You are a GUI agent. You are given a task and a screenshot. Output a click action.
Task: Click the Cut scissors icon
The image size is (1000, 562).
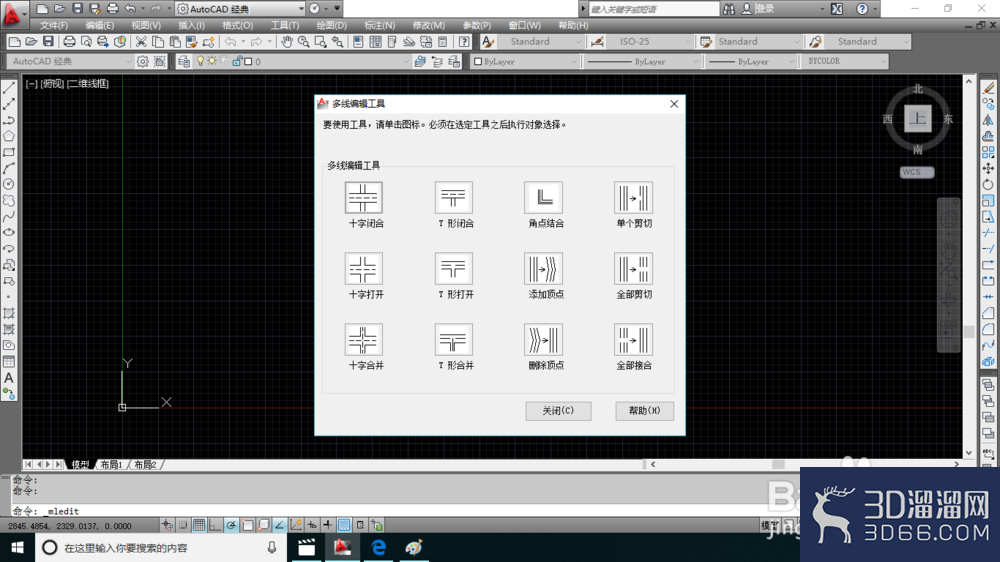click(x=141, y=41)
